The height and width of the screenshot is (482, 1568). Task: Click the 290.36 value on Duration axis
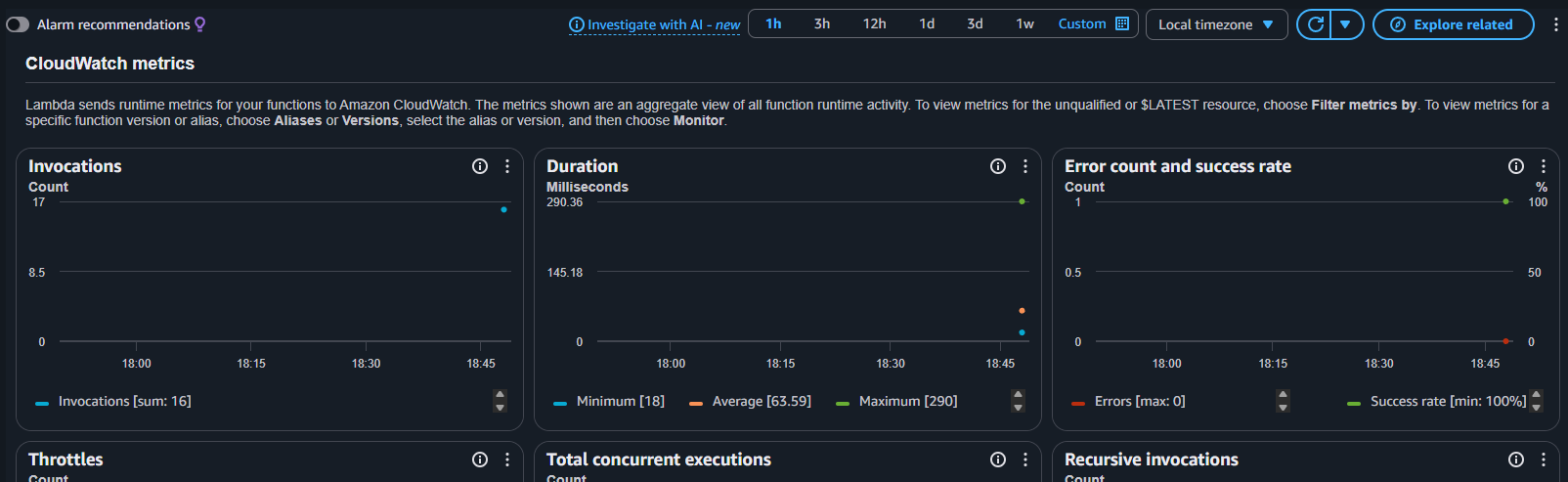565,202
